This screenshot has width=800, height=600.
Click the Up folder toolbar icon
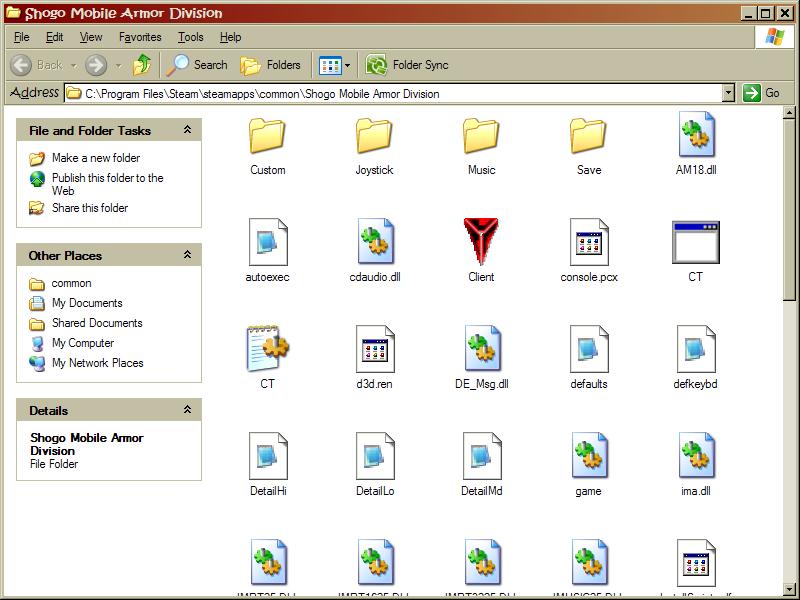click(142, 65)
